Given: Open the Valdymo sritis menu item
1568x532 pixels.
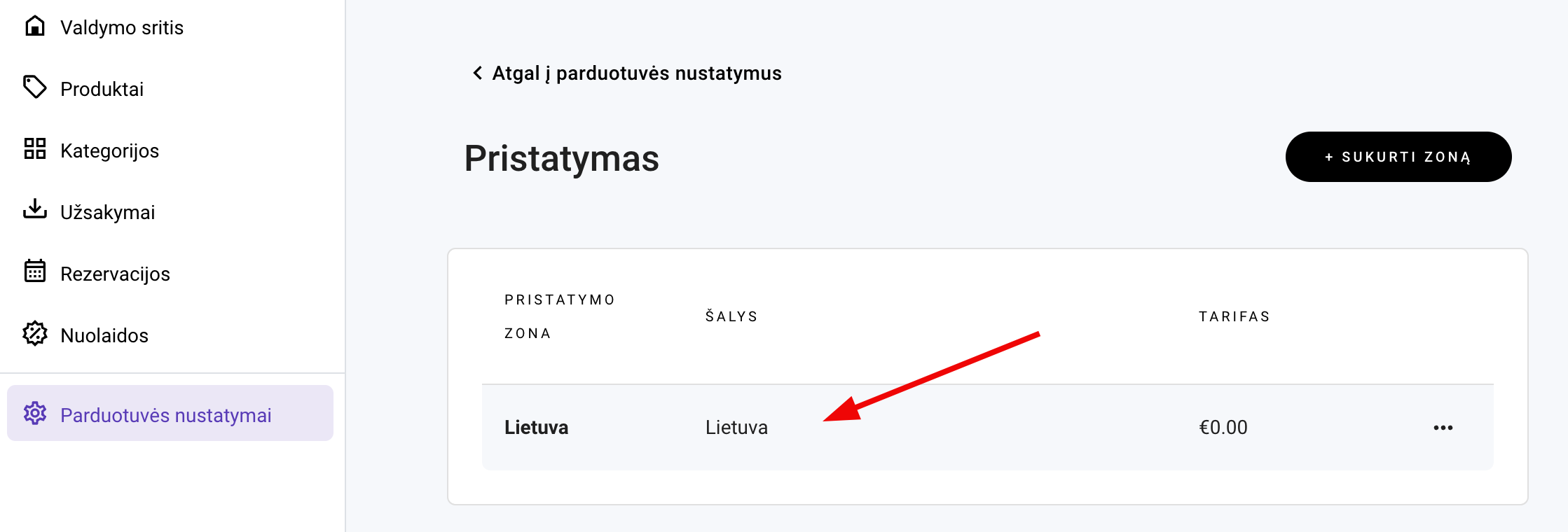Looking at the screenshot, I should 122,28.
